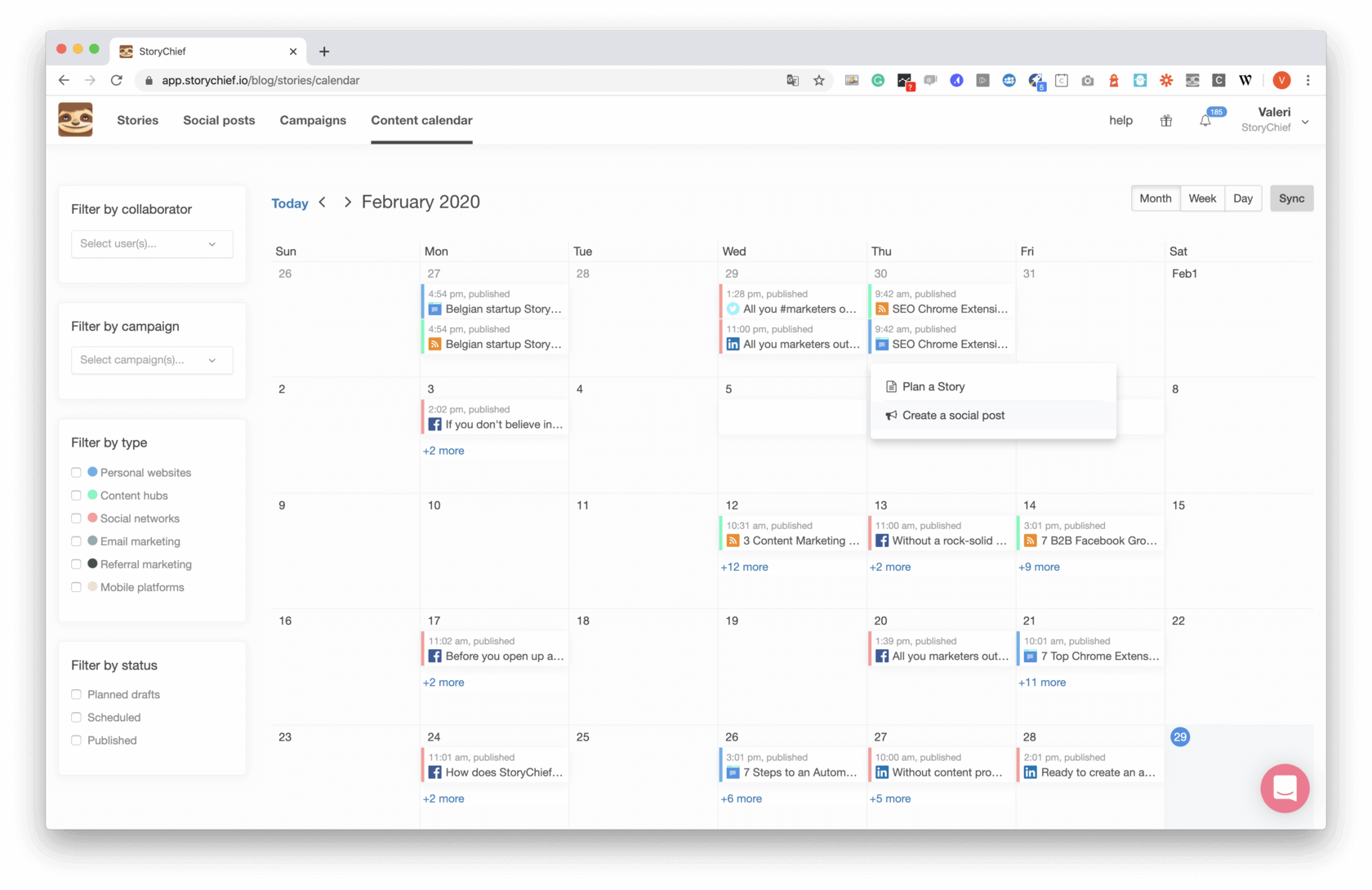
Task: Open the notifications bell
Action: coord(1205,120)
